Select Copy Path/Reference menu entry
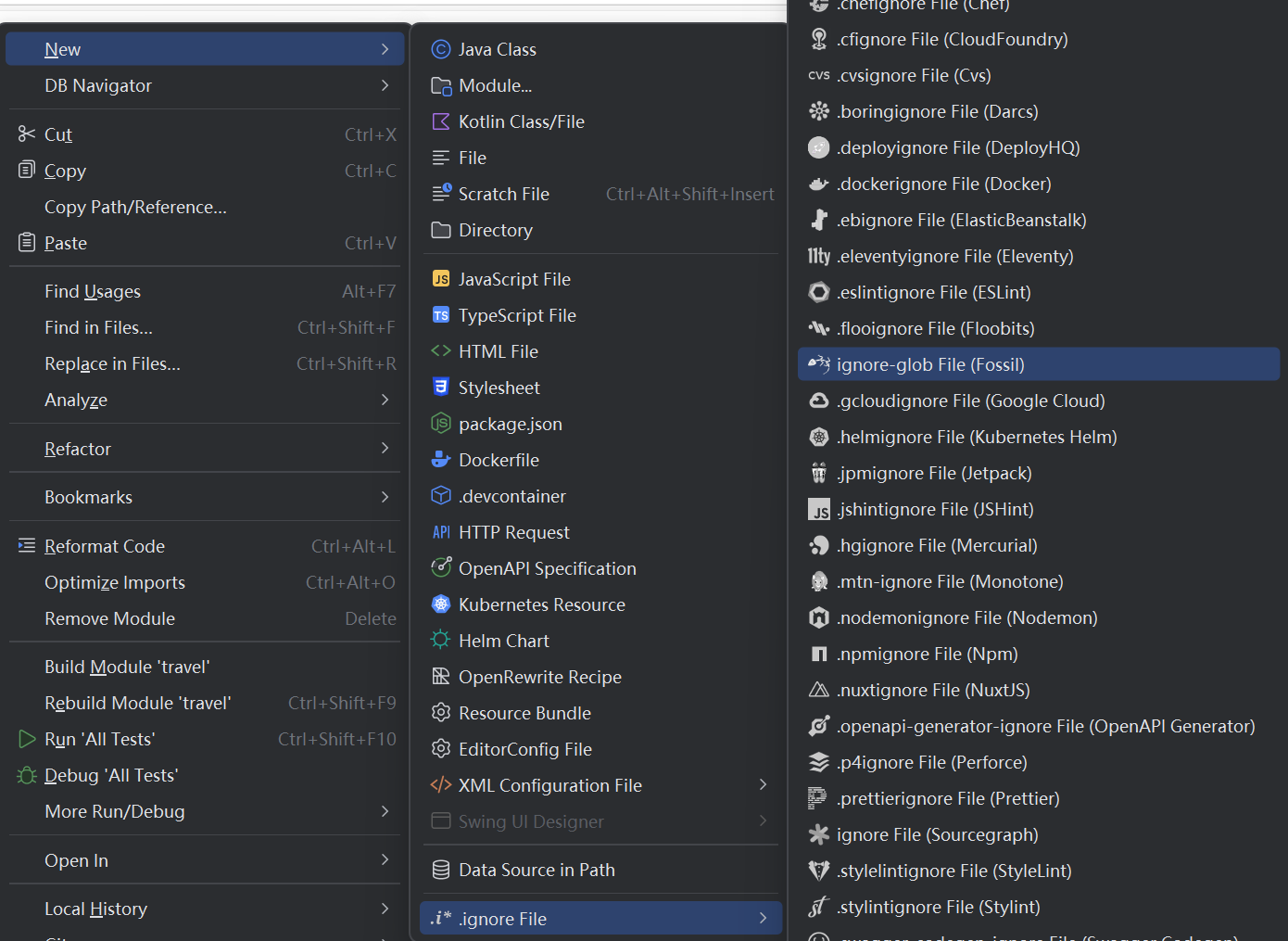 pos(206,207)
